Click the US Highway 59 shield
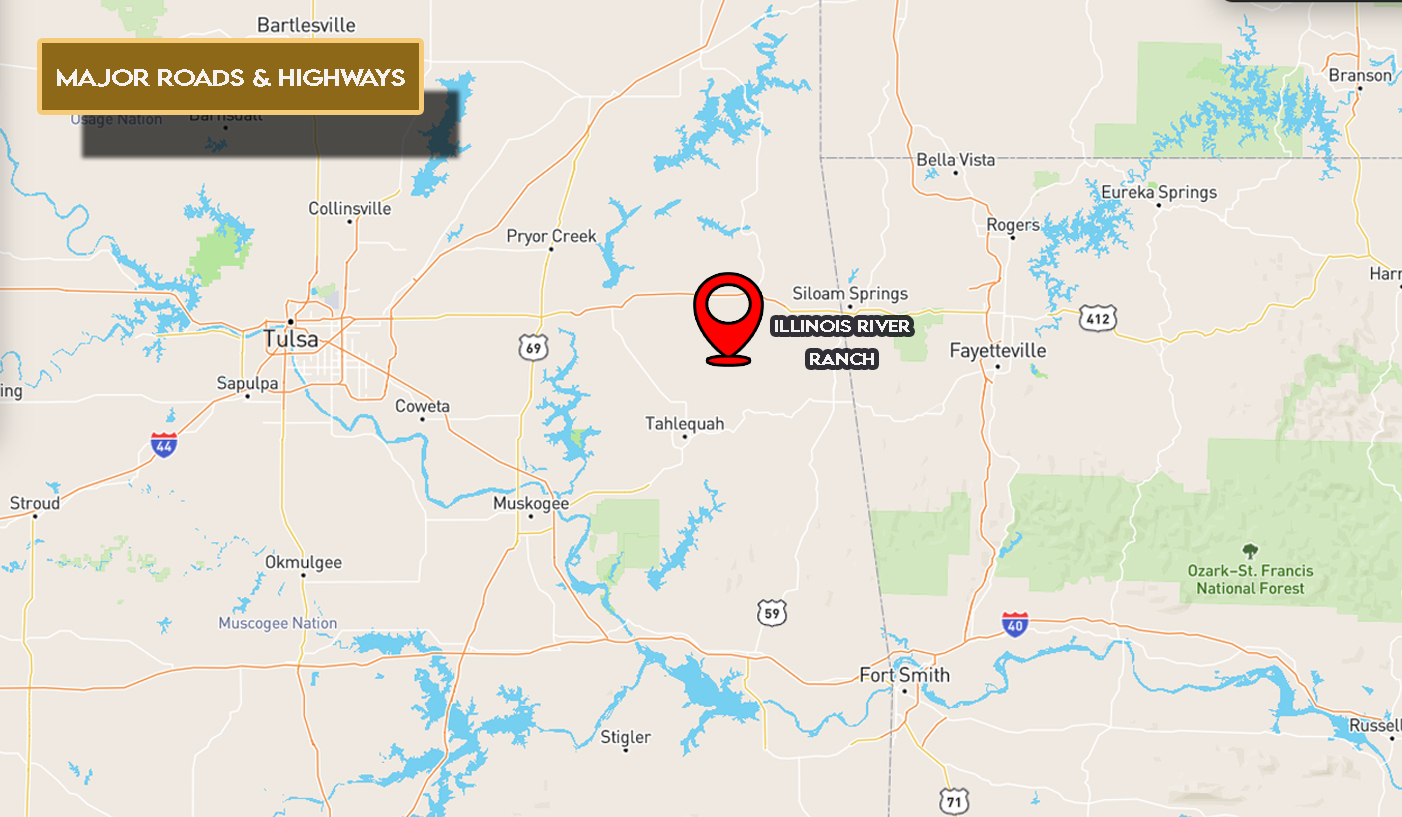The height and width of the screenshot is (817, 1402). pyautogui.click(x=770, y=613)
